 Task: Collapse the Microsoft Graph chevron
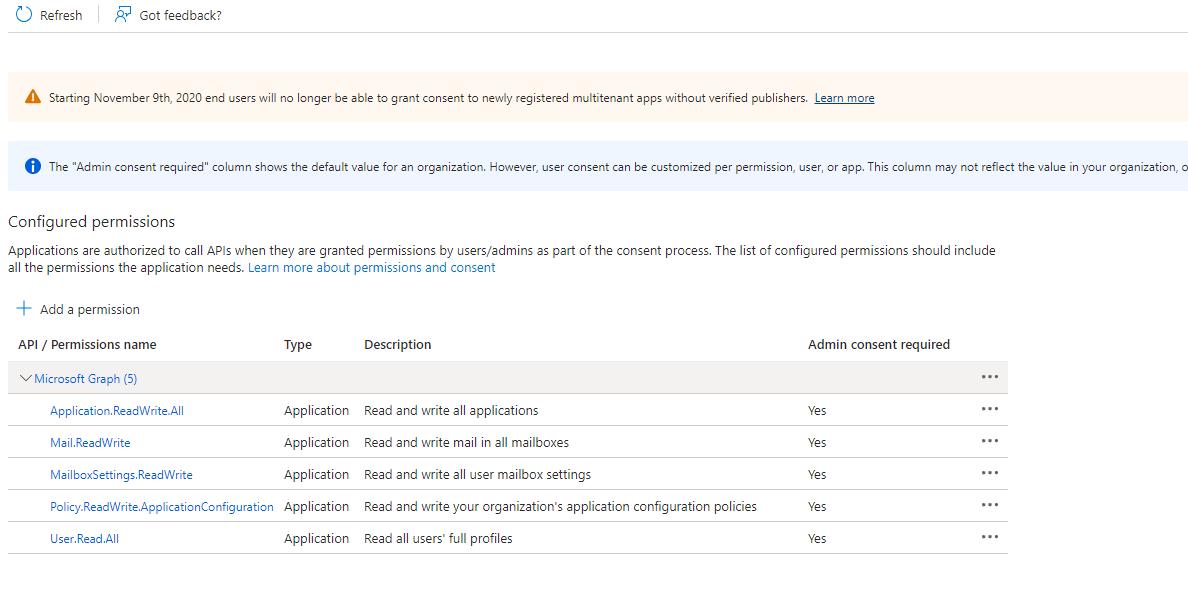point(25,378)
